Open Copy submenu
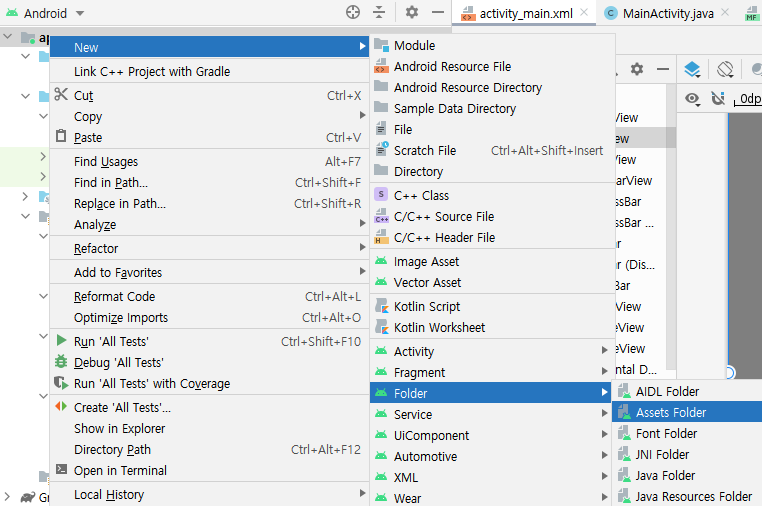 coord(209,116)
